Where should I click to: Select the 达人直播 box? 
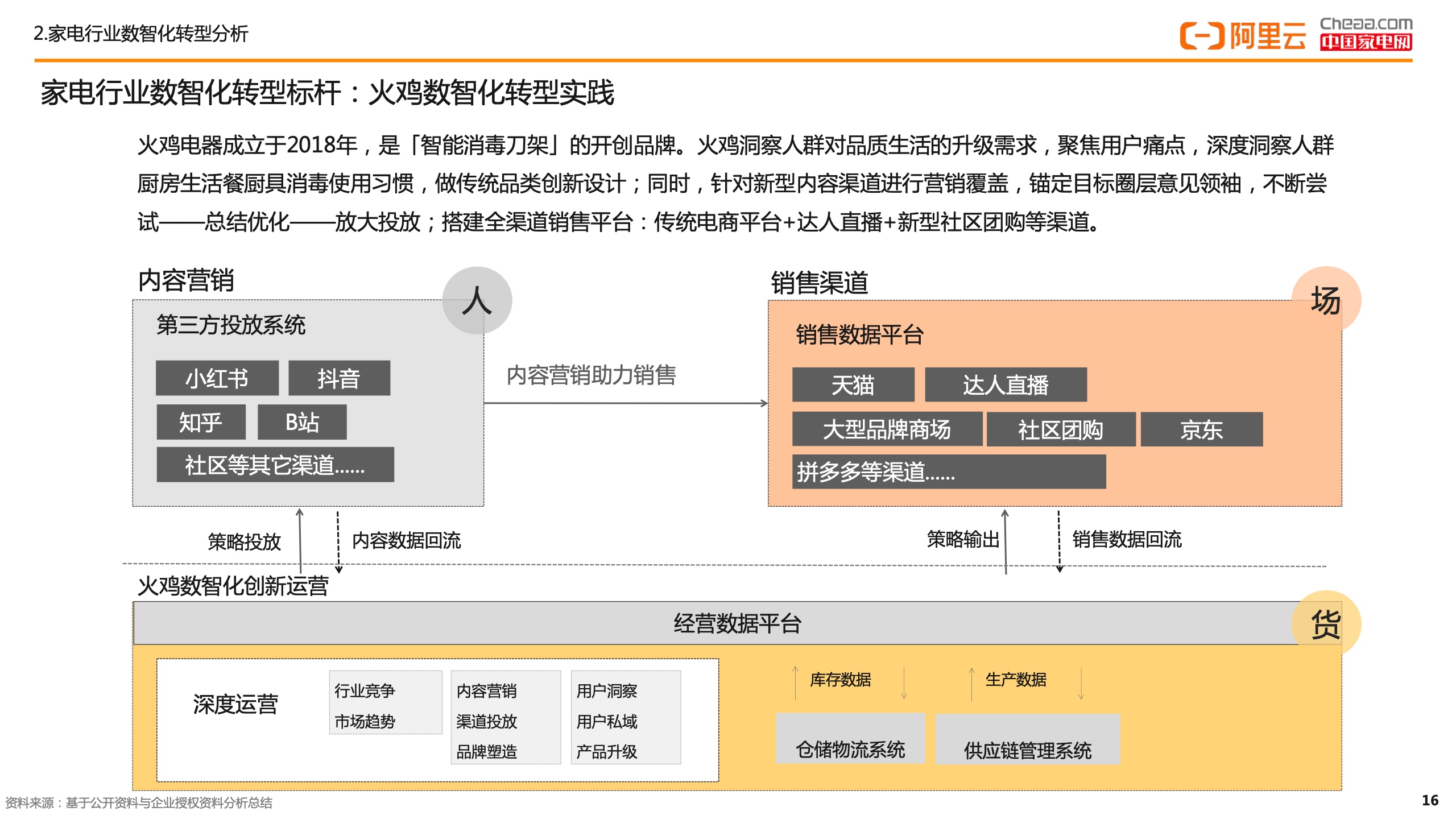(x=1006, y=385)
